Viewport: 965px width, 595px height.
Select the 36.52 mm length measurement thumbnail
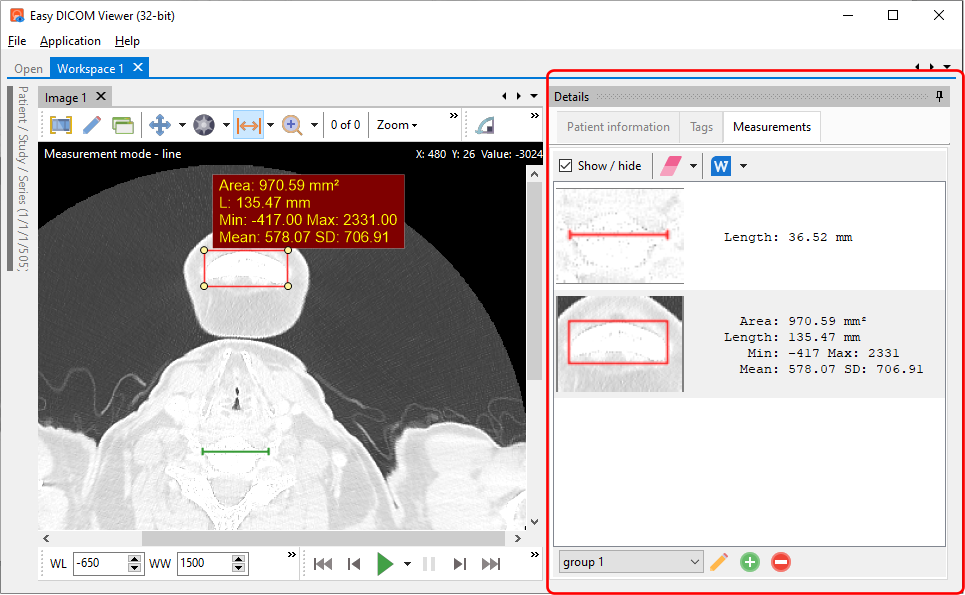(x=620, y=236)
